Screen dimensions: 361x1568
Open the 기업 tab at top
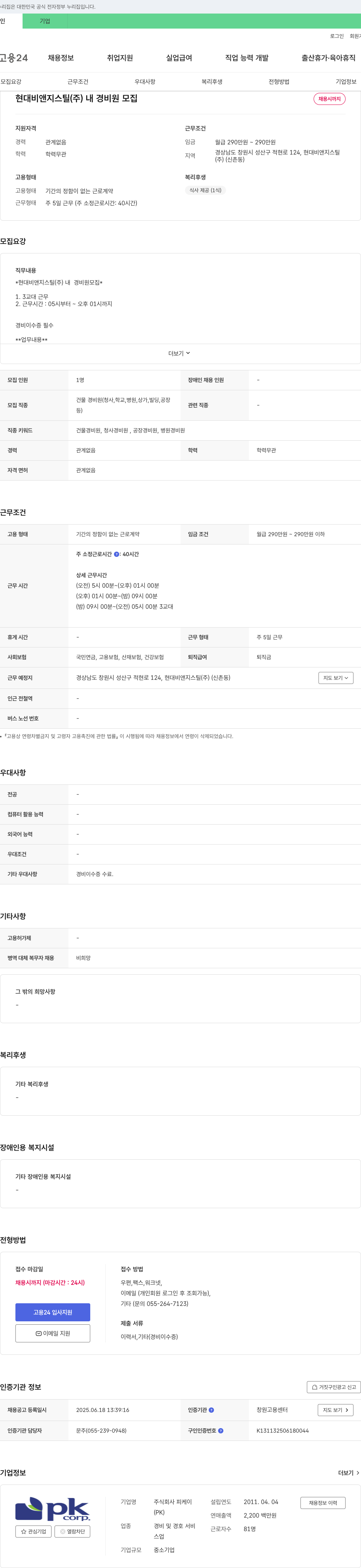coord(44,21)
